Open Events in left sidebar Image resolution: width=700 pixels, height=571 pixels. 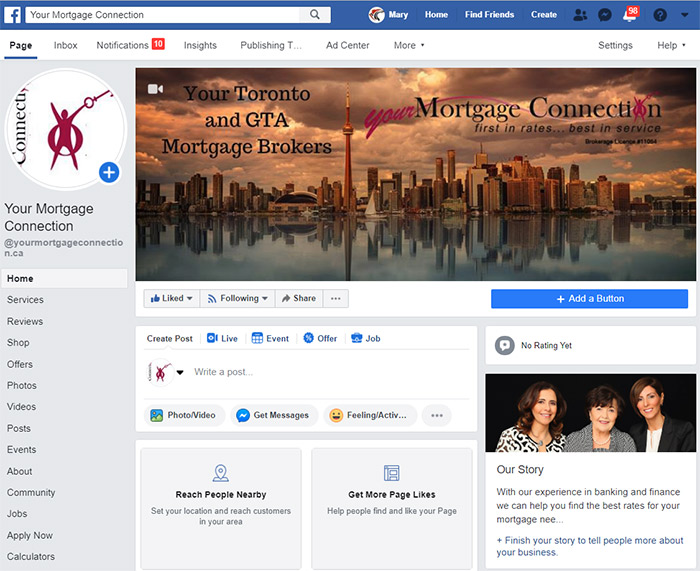(21, 450)
